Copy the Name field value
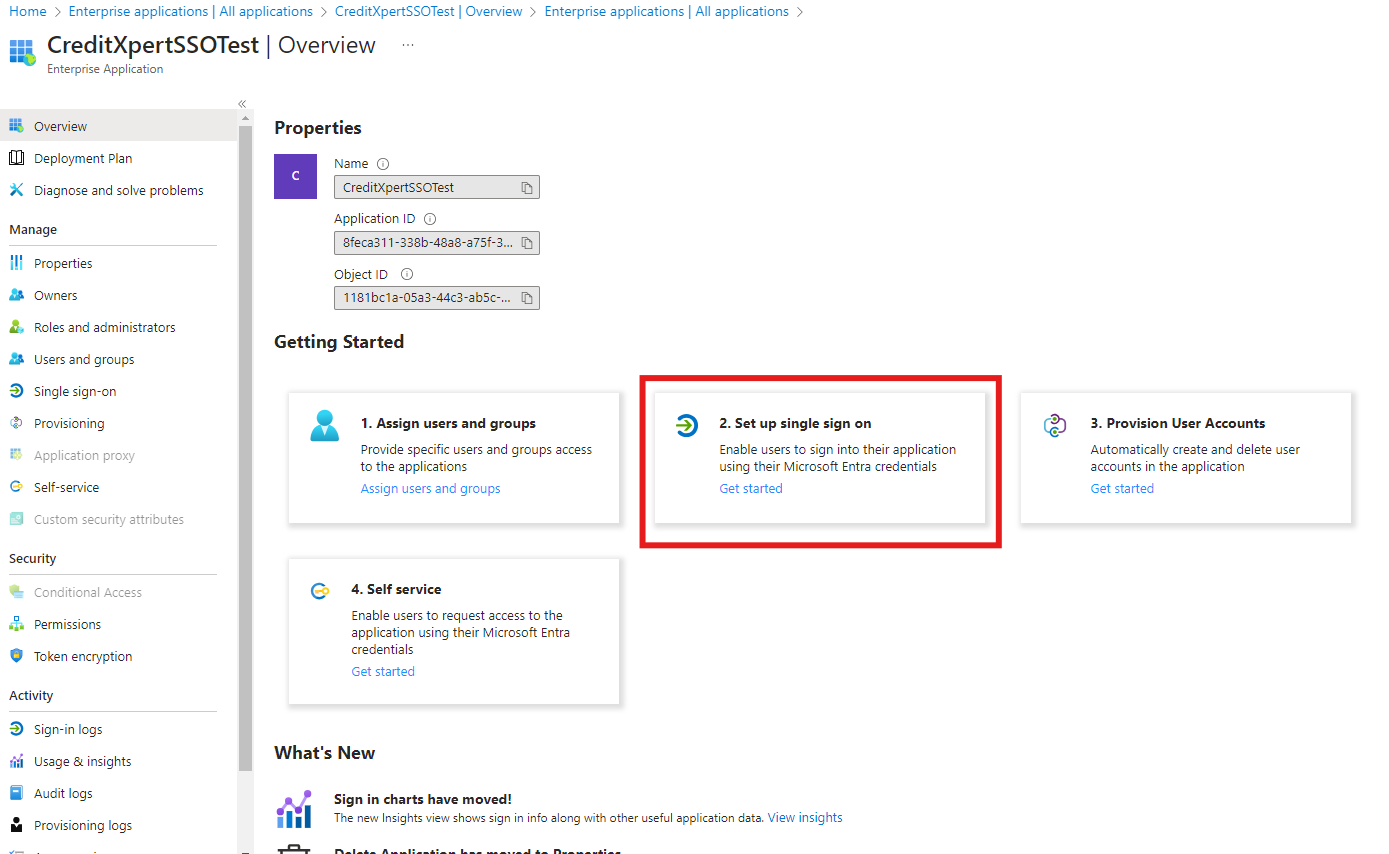1389x854 pixels. tap(527, 187)
